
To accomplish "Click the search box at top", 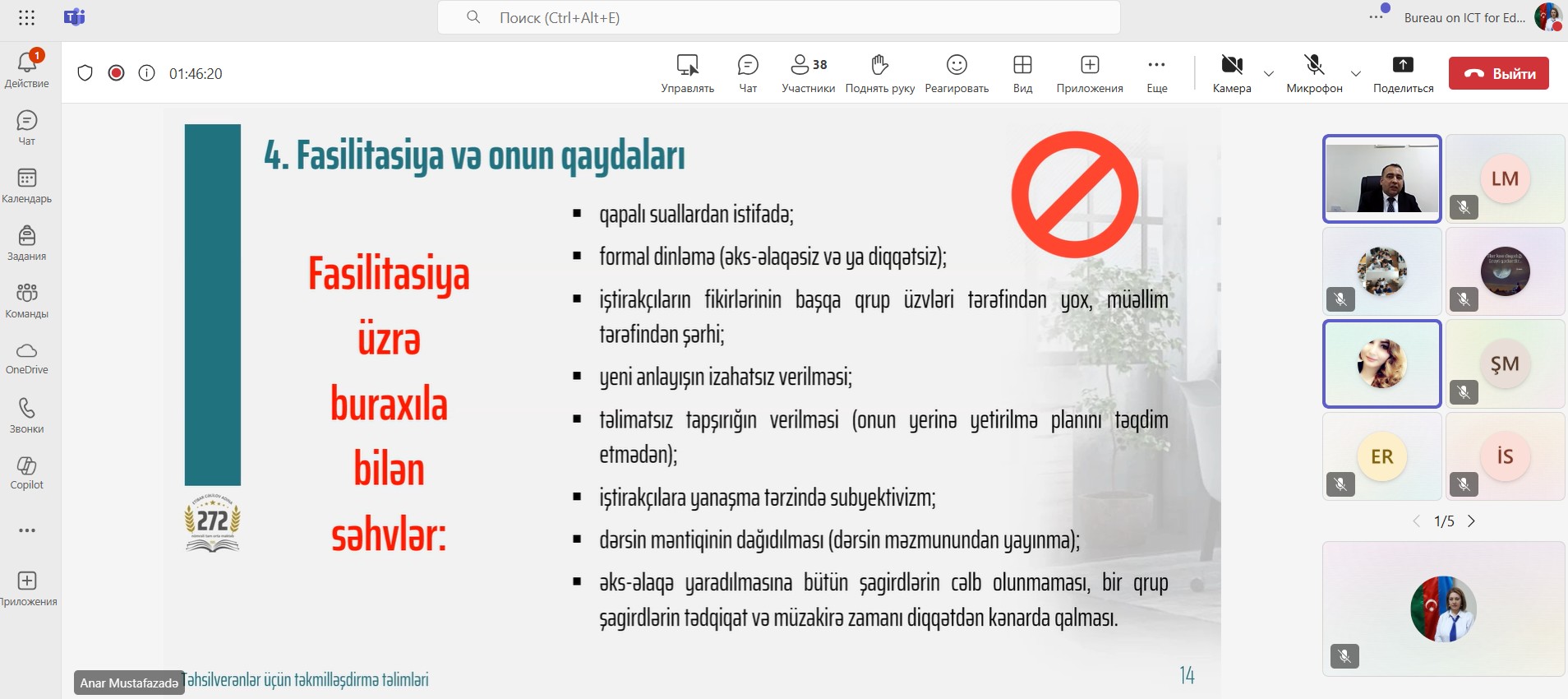I will 779,17.
